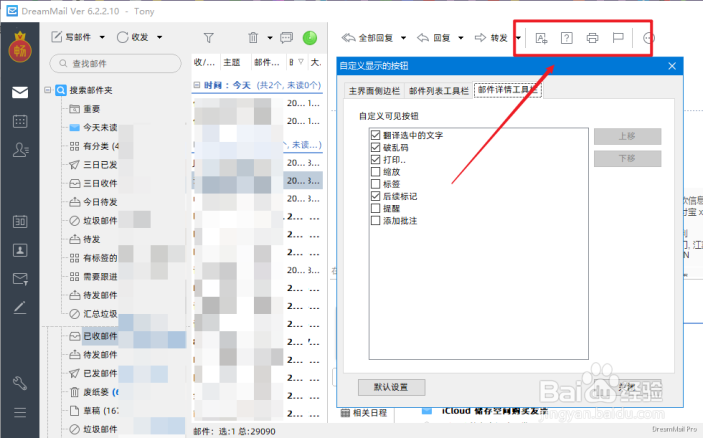The height and width of the screenshot is (438, 703).
Task: Open the send/receive dropdown arrow
Action: click(x=160, y=37)
